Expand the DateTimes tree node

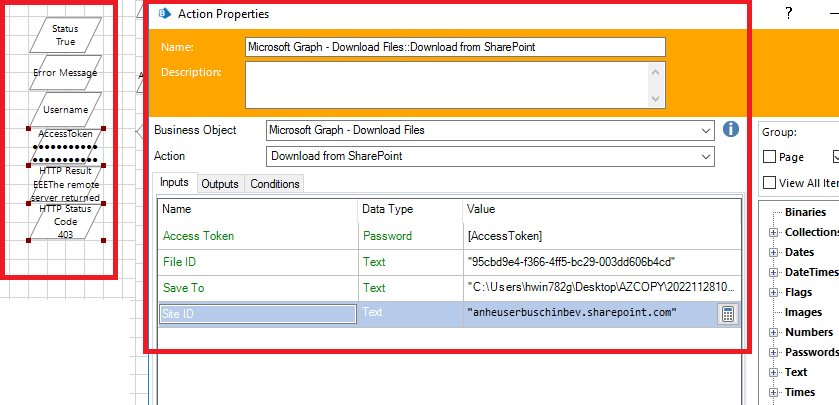tap(773, 272)
